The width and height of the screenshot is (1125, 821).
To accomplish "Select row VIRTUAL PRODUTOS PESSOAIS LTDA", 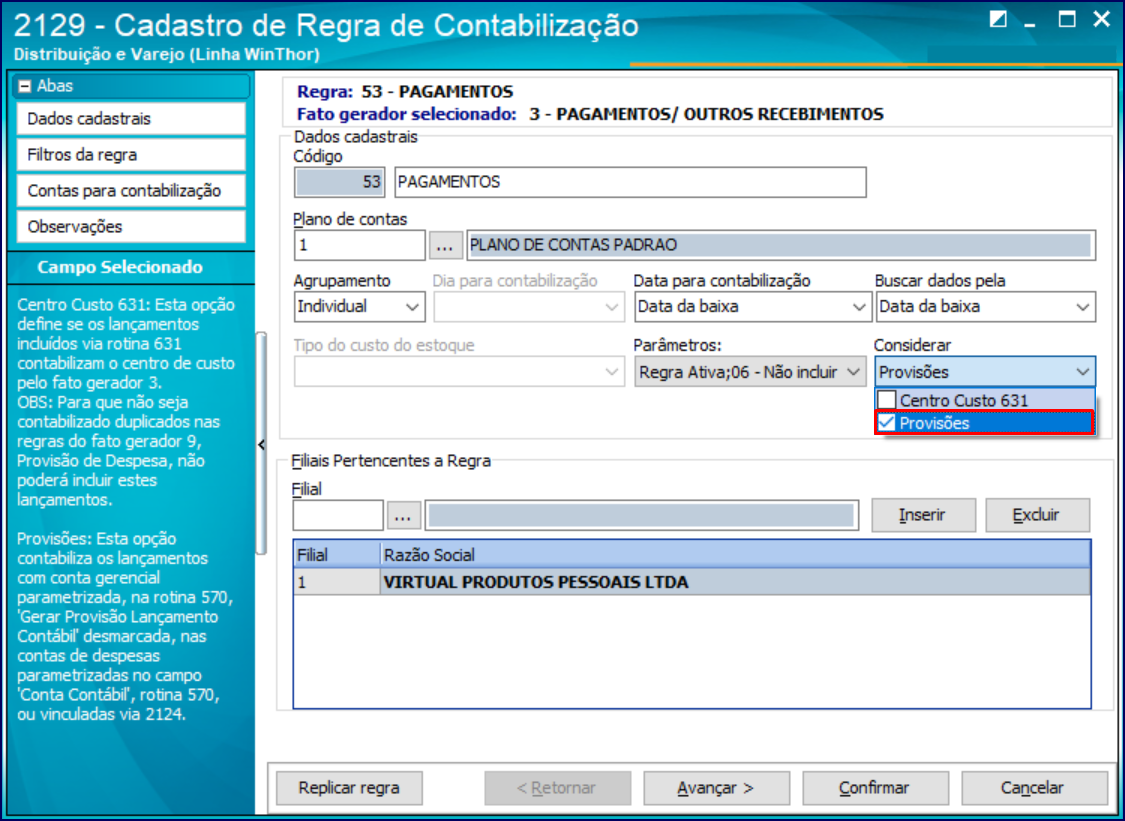I will click(692, 582).
